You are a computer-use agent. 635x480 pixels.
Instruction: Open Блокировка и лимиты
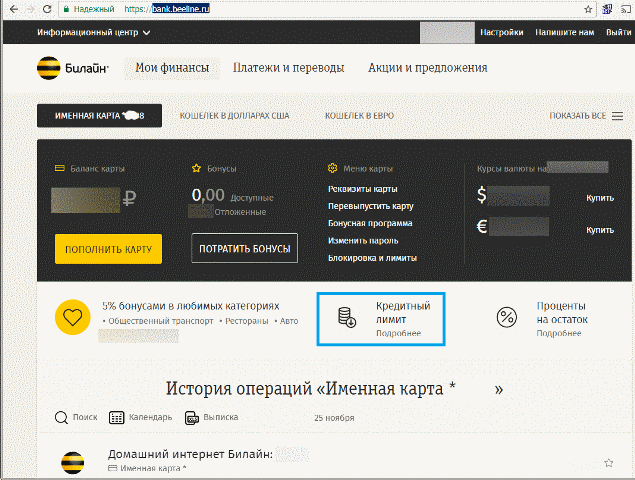(x=372, y=258)
